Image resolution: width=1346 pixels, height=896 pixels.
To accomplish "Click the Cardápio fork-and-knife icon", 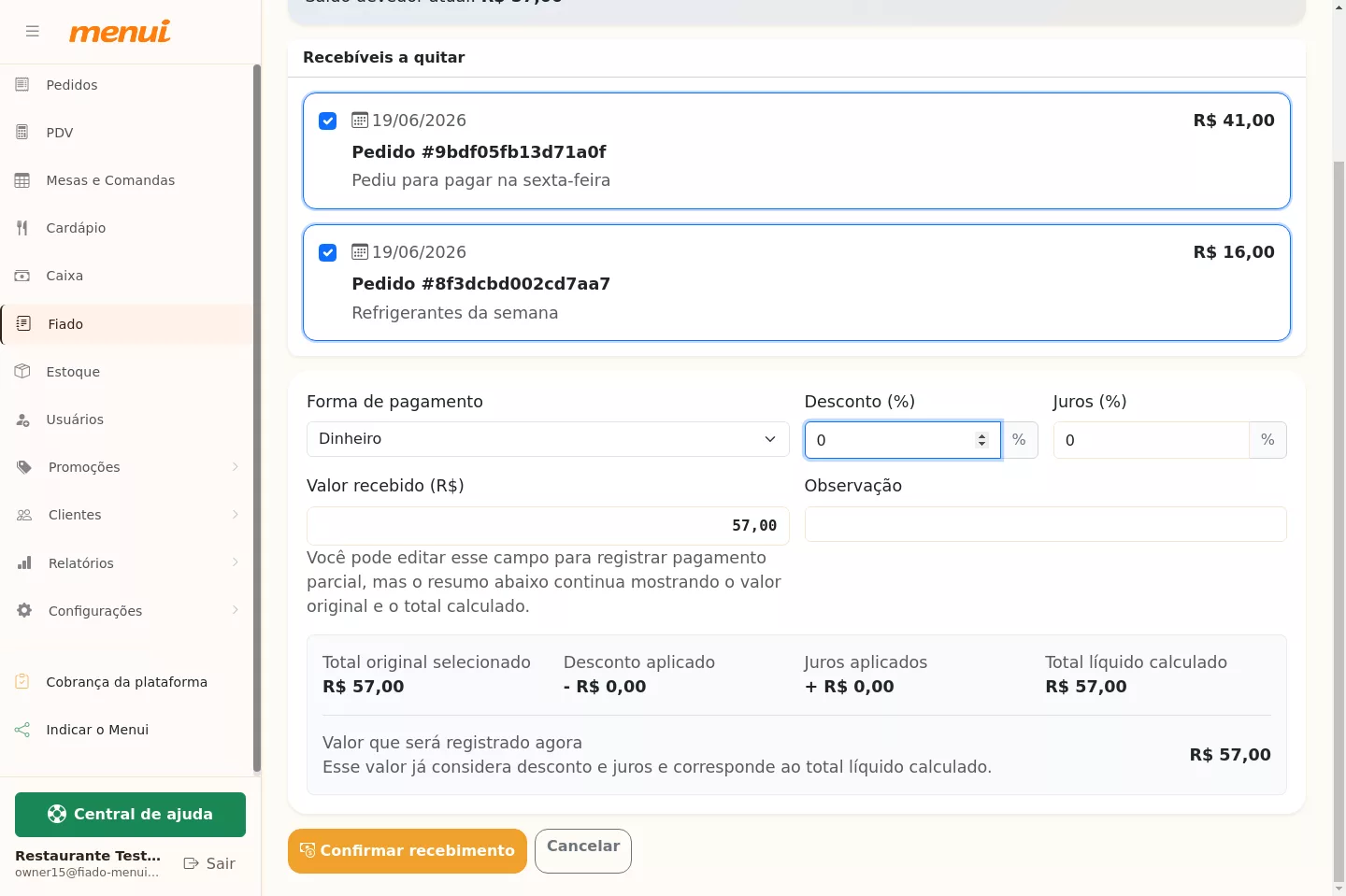I will pos(22,228).
